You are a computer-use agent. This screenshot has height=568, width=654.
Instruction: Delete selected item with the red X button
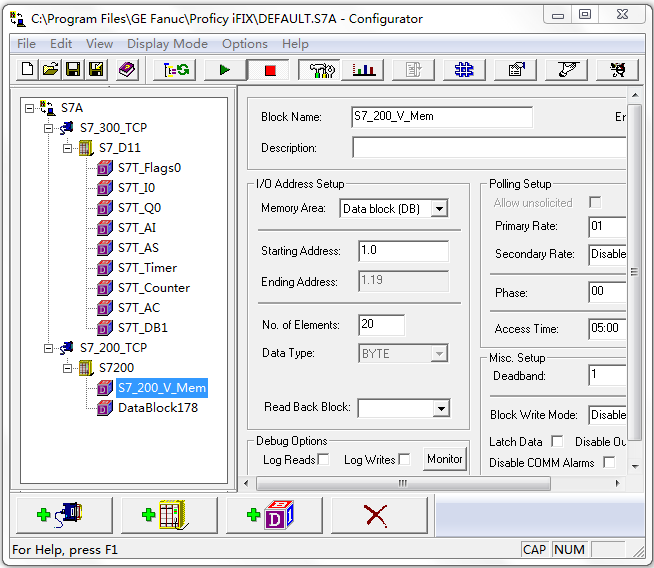pyautogui.click(x=379, y=515)
